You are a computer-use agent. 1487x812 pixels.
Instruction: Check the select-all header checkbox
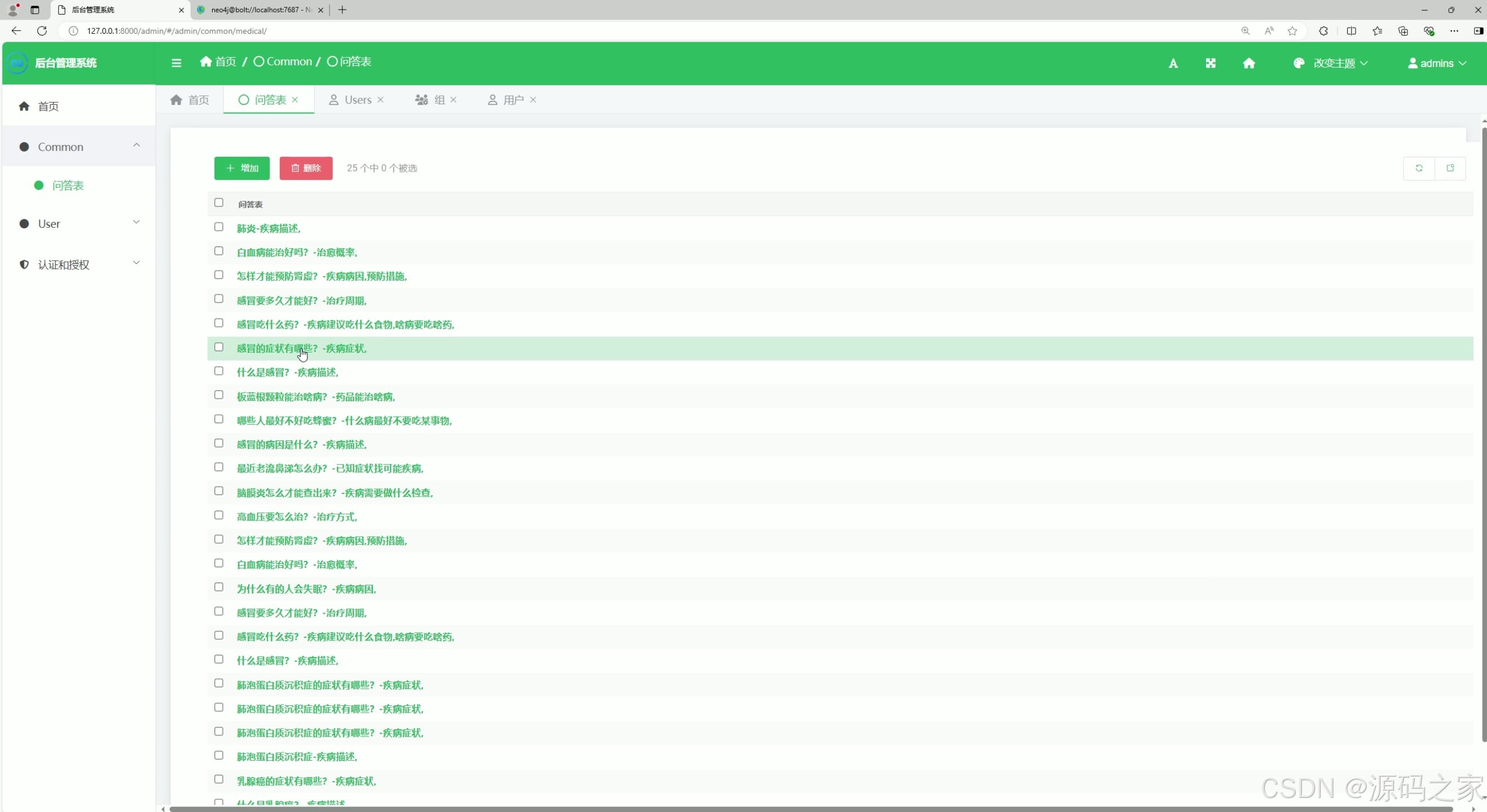tap(219, 202)
